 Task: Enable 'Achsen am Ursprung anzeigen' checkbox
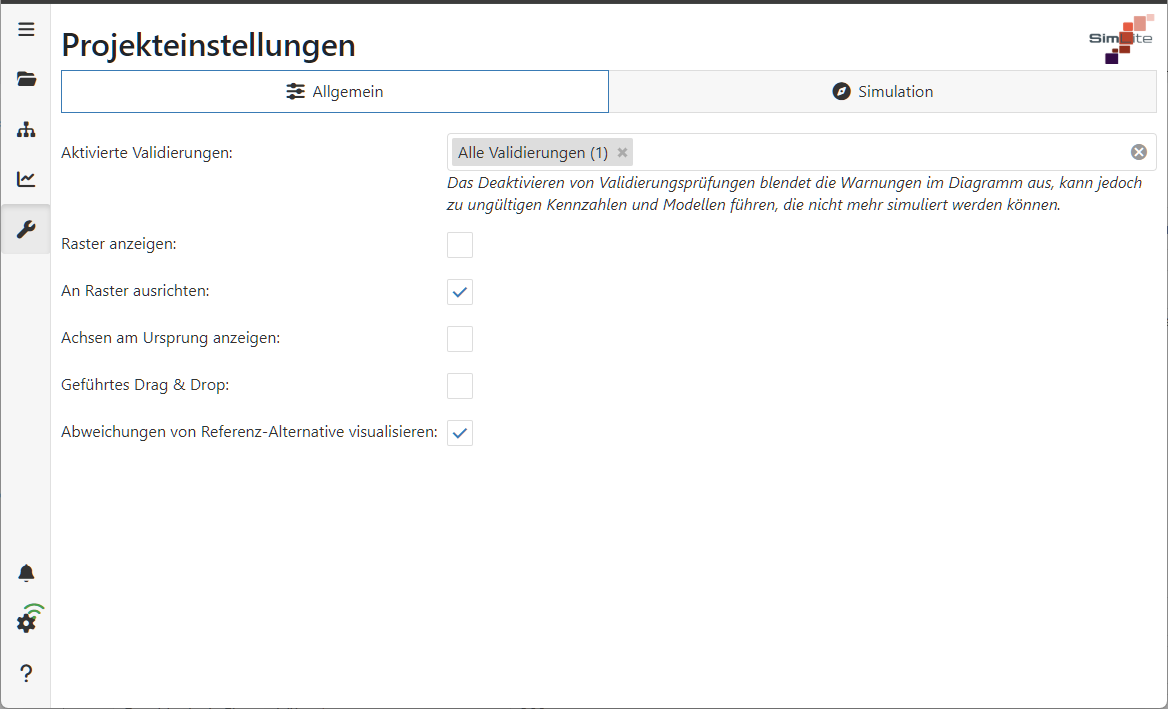[460, 339]
